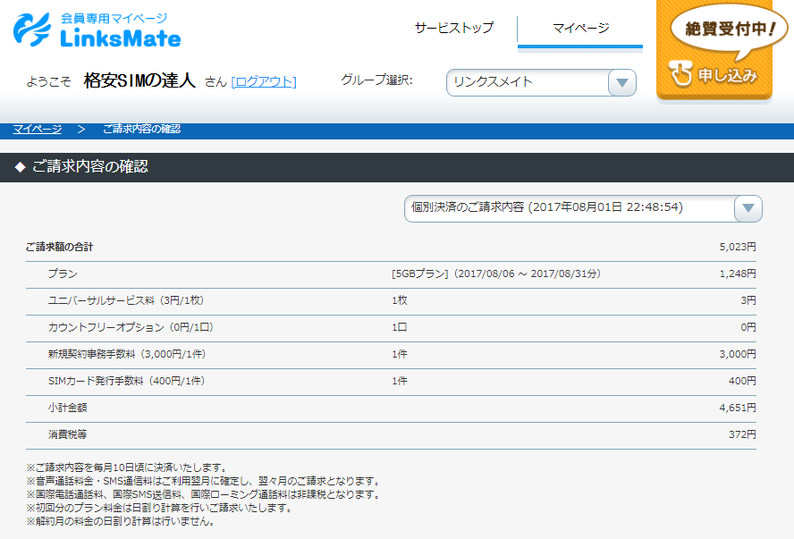Click the diamond icon in the section header
Screen dimensions: 794x539
click(x=19, y=167)
